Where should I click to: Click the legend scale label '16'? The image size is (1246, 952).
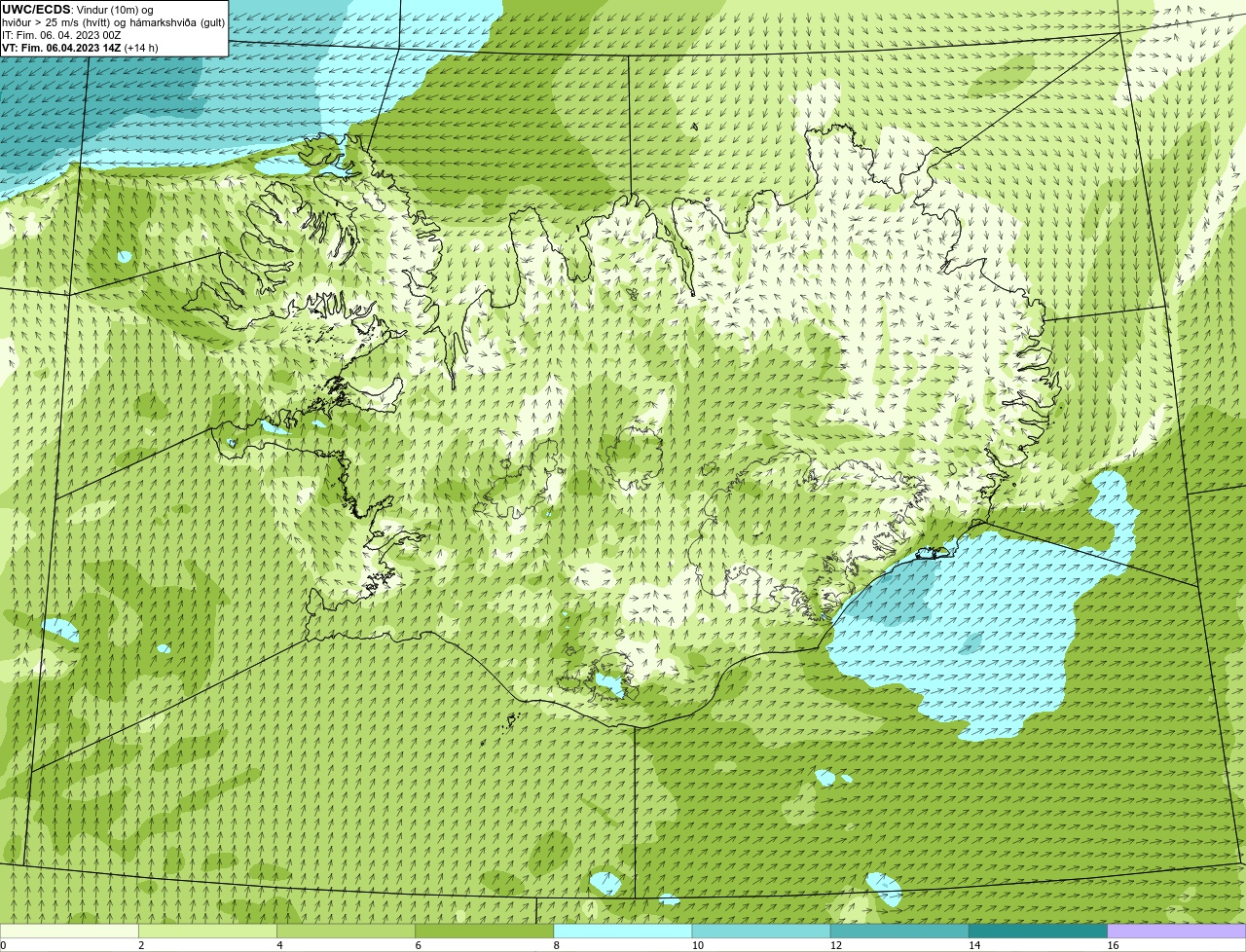coord(1113,945)
